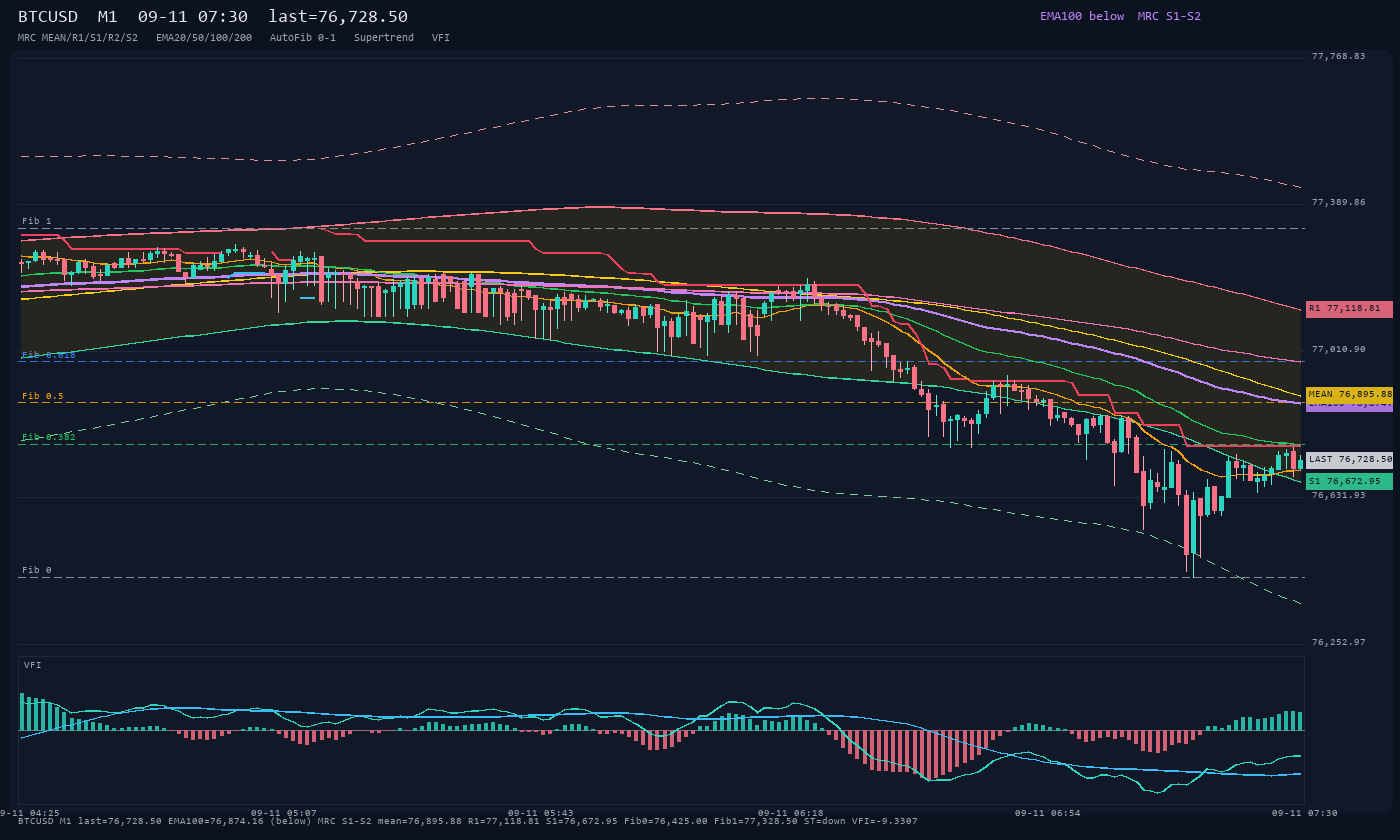Click the 77,010.90 price axis label
The height and width of the screenshot is (840, 1400).
1338,349
